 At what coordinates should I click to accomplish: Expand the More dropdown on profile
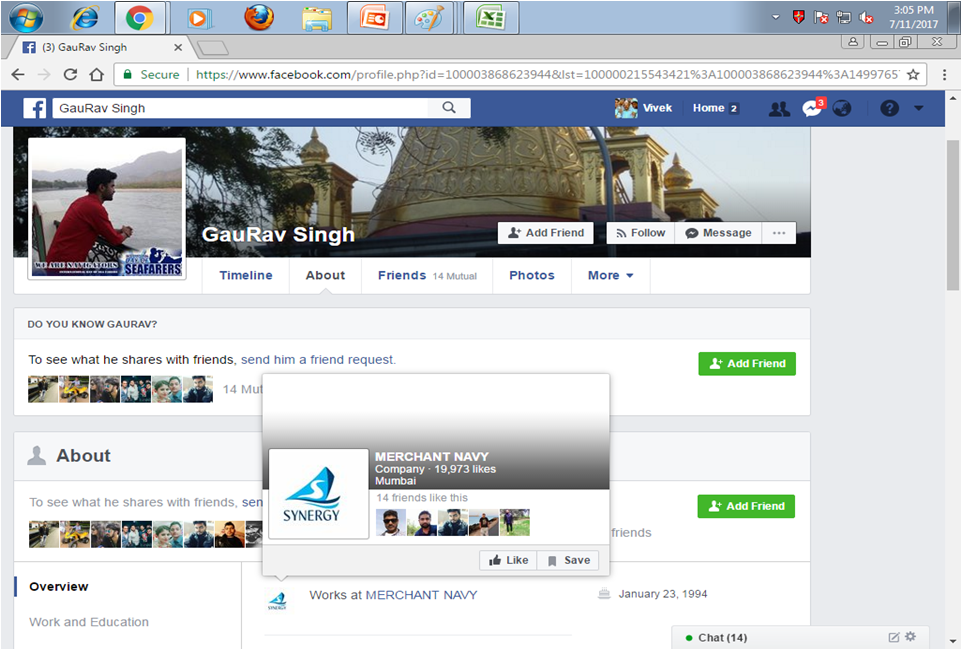tap(610, 276)
